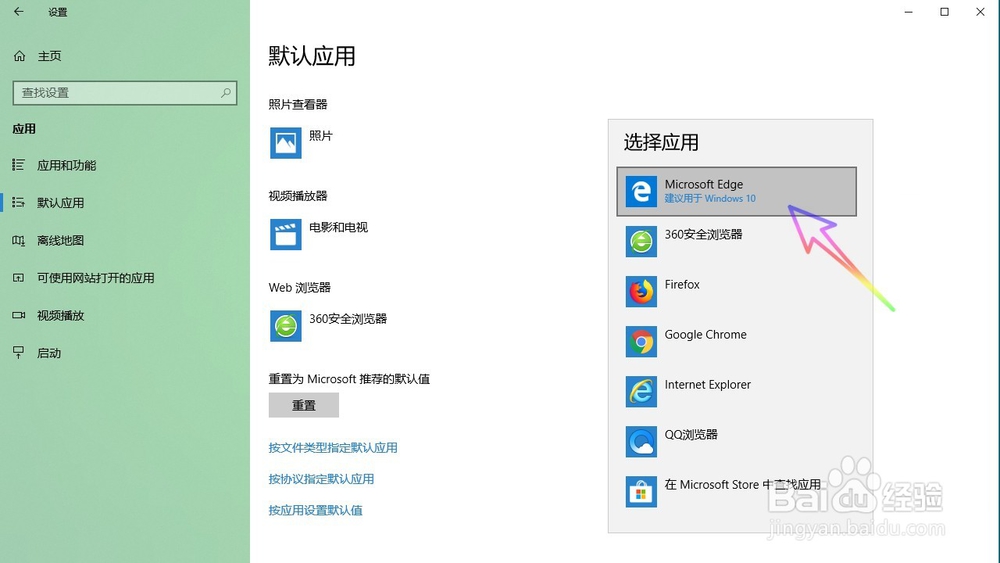Image resolution: width=1000 pixels, height=563 pixels.
Task: Click the 默认应用 sidebar icon
Action: pyautogui.click(x=18, y=203)
